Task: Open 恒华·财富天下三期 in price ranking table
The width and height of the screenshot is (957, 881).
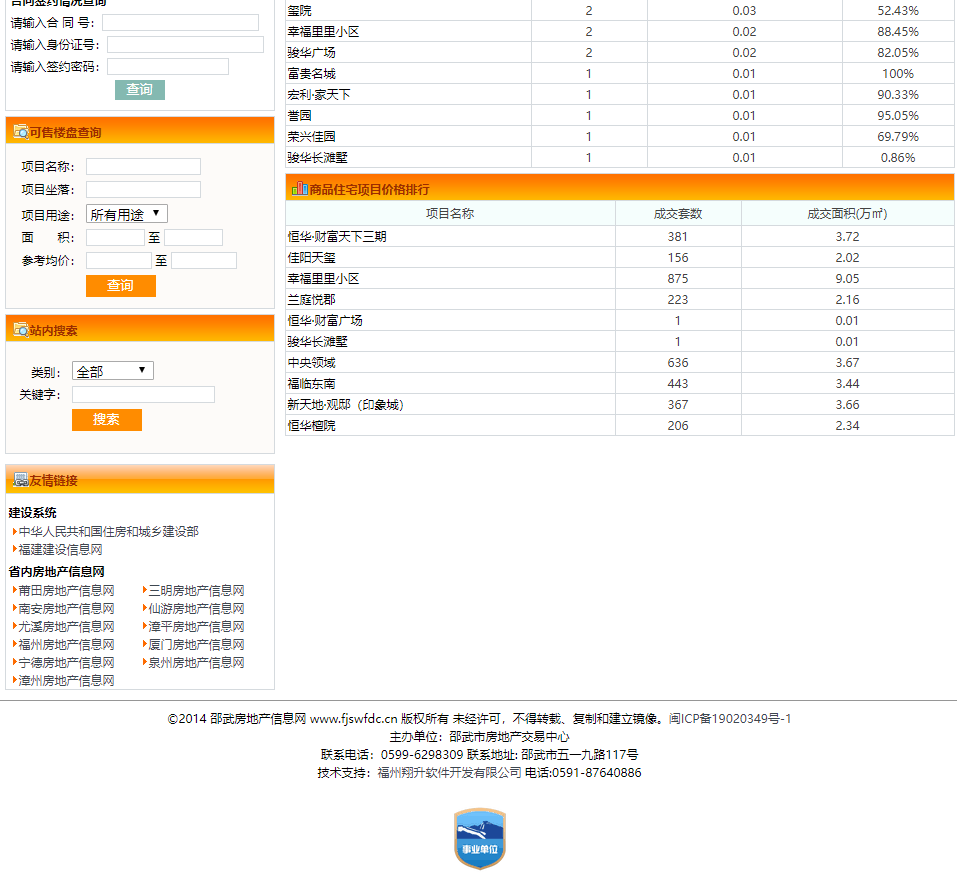Action: coord(337,237)
